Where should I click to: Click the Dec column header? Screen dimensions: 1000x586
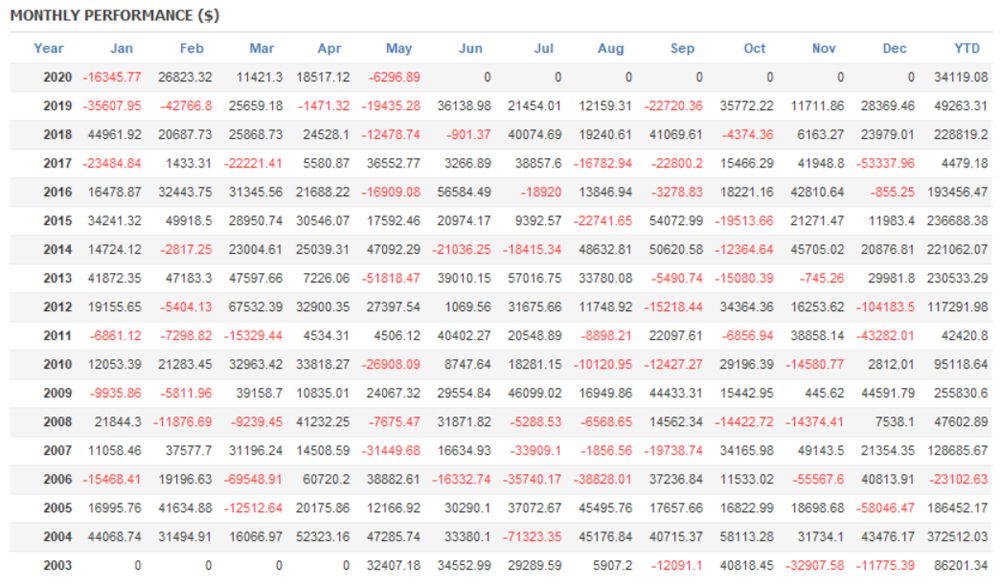(x=895, y=48)
